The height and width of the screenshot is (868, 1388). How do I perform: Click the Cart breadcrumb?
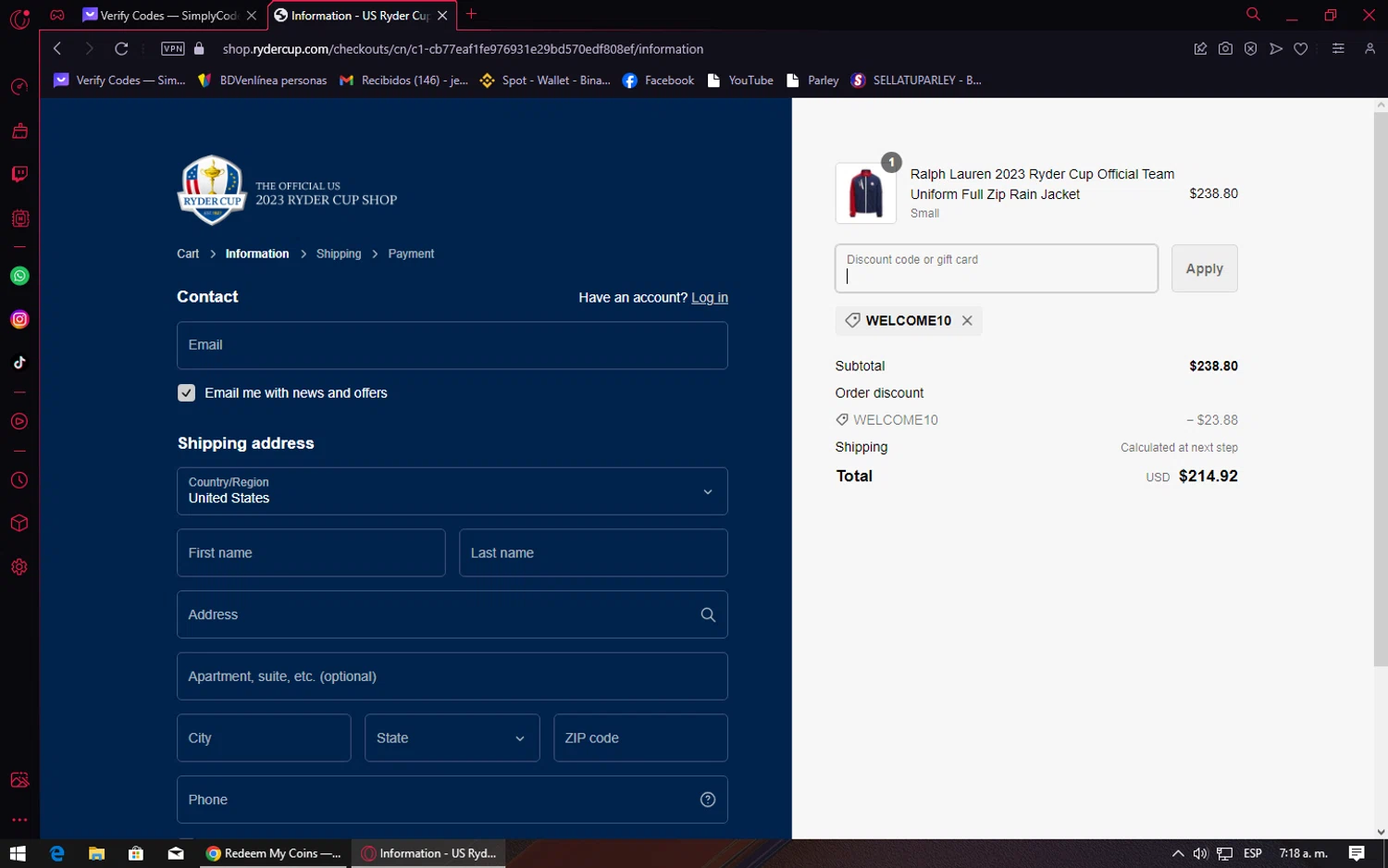188,254
